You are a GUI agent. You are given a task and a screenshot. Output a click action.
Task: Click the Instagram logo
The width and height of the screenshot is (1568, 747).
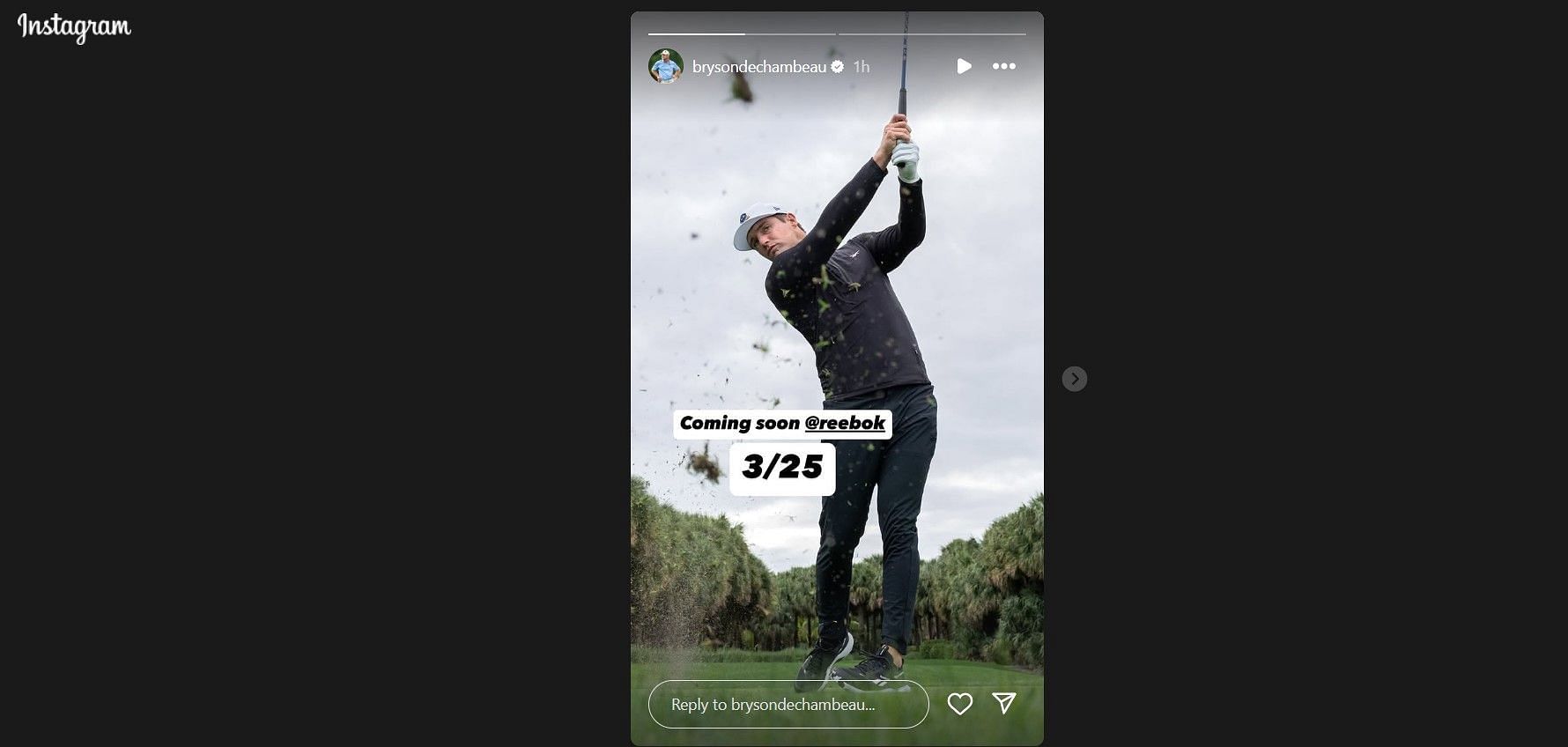(x=74, y=28)
